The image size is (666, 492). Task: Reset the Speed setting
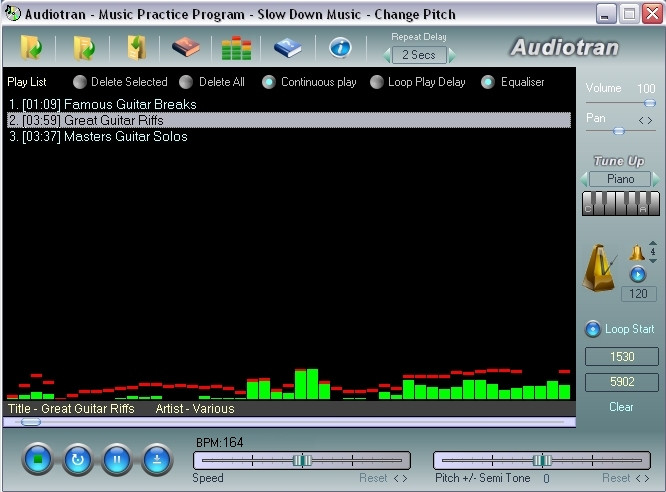pyautogui.click(x=373, y=478)
